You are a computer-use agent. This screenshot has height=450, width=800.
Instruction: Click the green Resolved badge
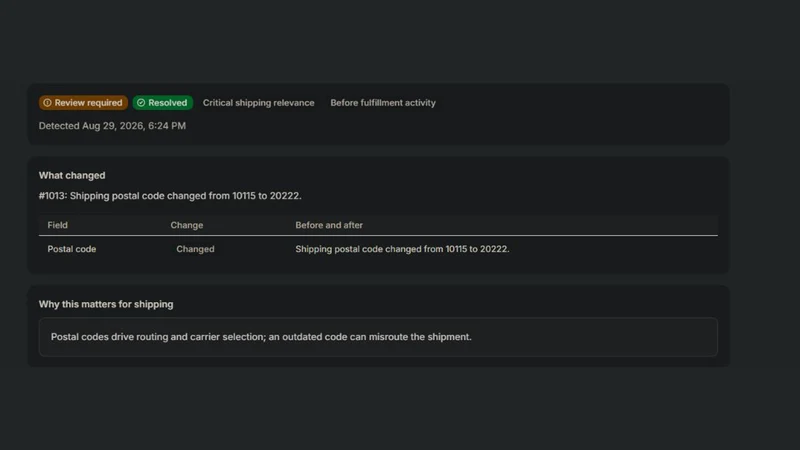tap(163, 103)
